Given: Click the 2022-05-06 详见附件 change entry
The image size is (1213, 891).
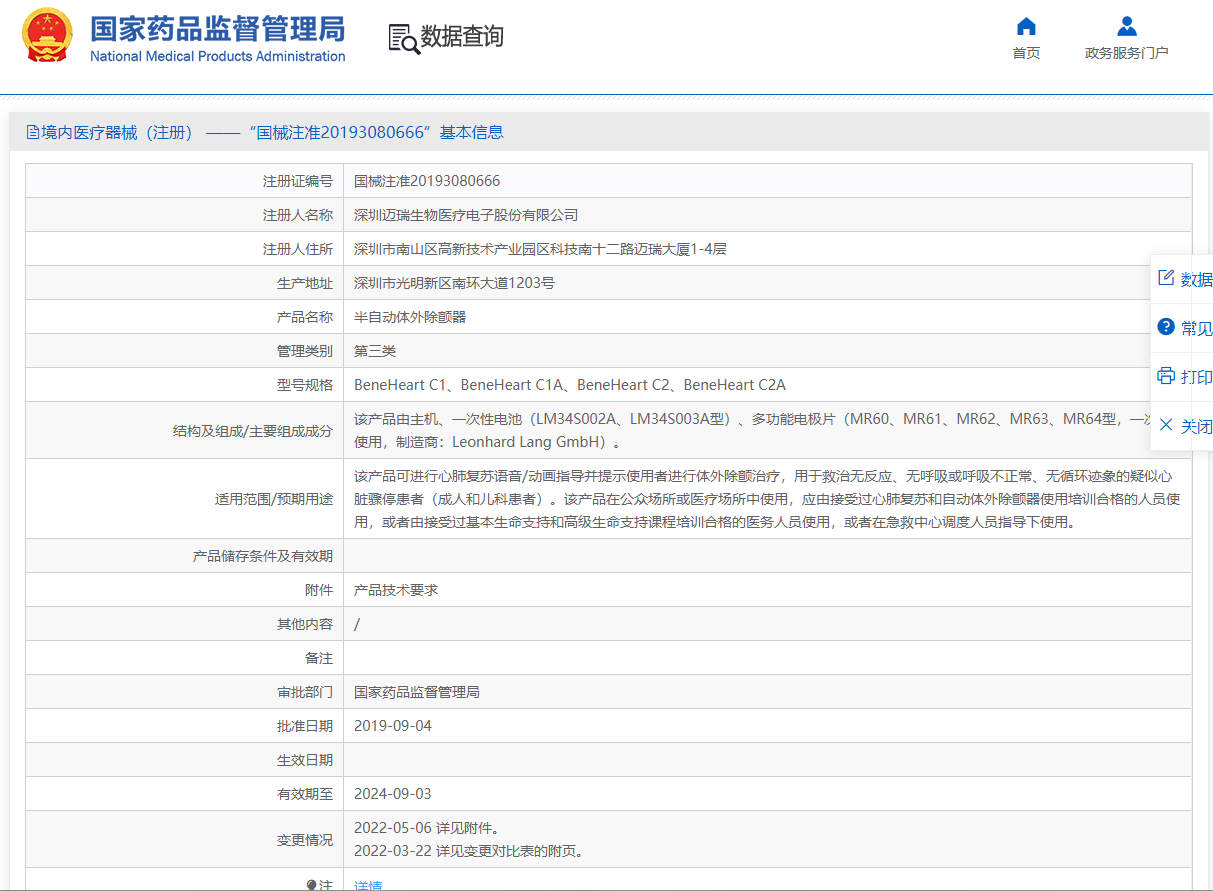Looking at the screenshot, I should (426, 828).
